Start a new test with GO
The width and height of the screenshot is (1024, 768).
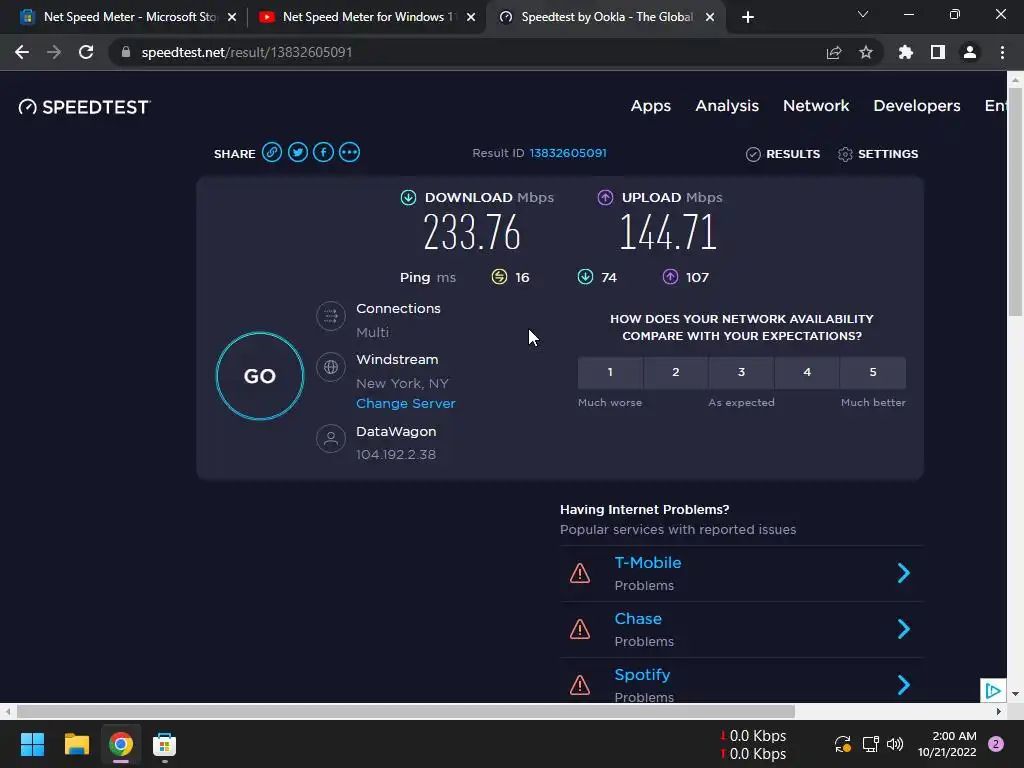coord(260,376)
